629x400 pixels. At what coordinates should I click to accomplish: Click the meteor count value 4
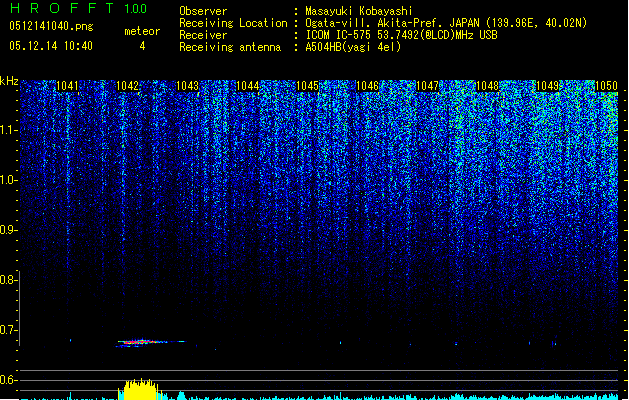pyautogui.click(x=142, y=46)
